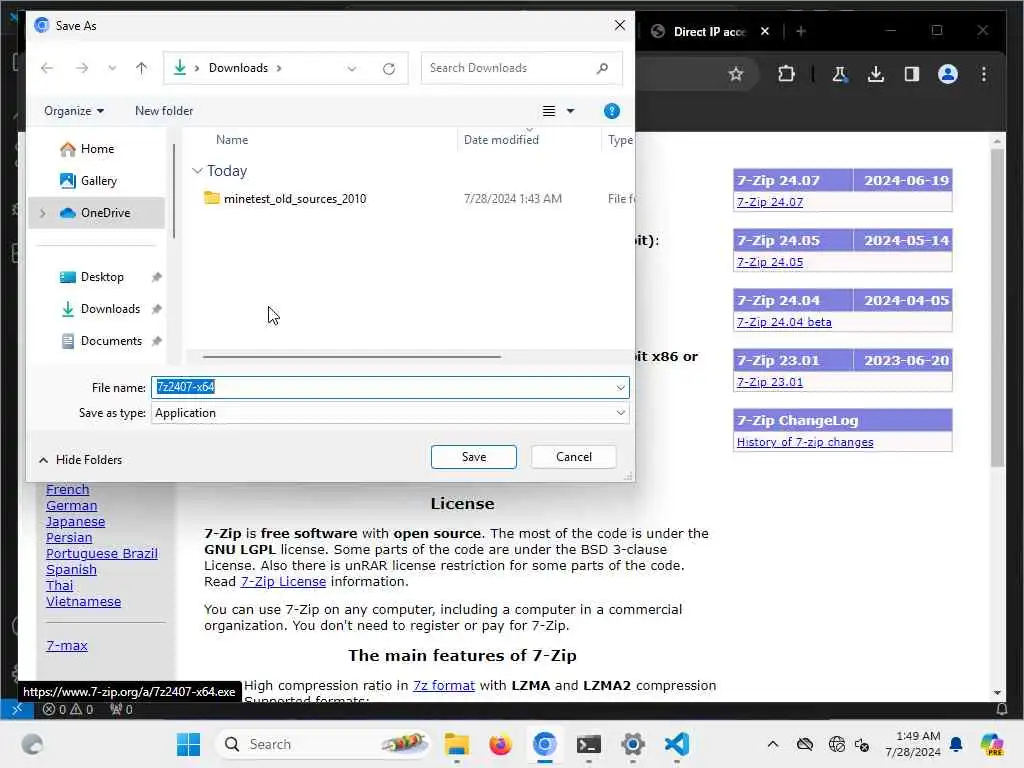Open the browser Downloads icon

(876, 74)
